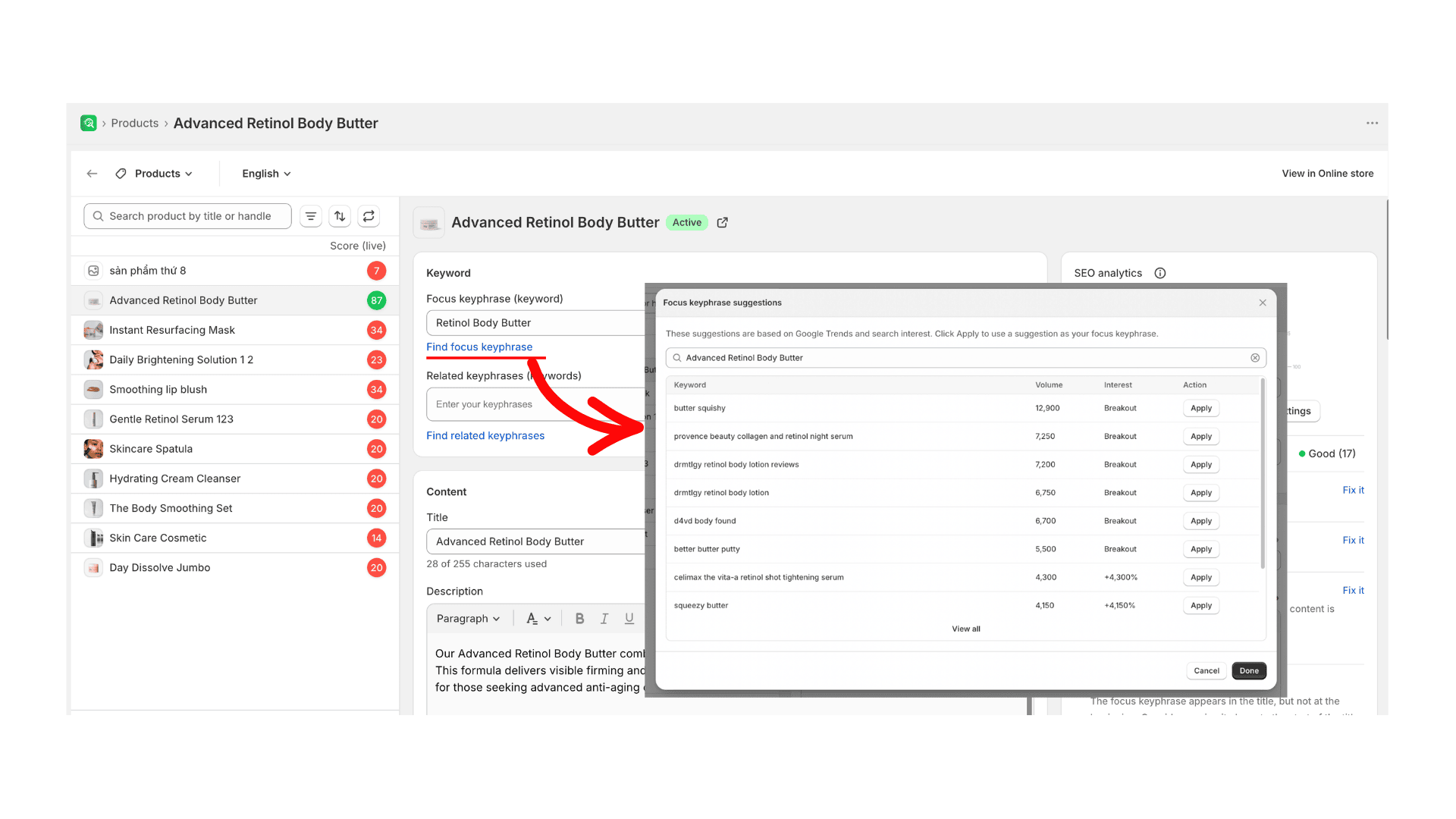The height and width of the screenshot is (819, 1456).
Task: Open product in new tab icon
Action: pos(722,222)
